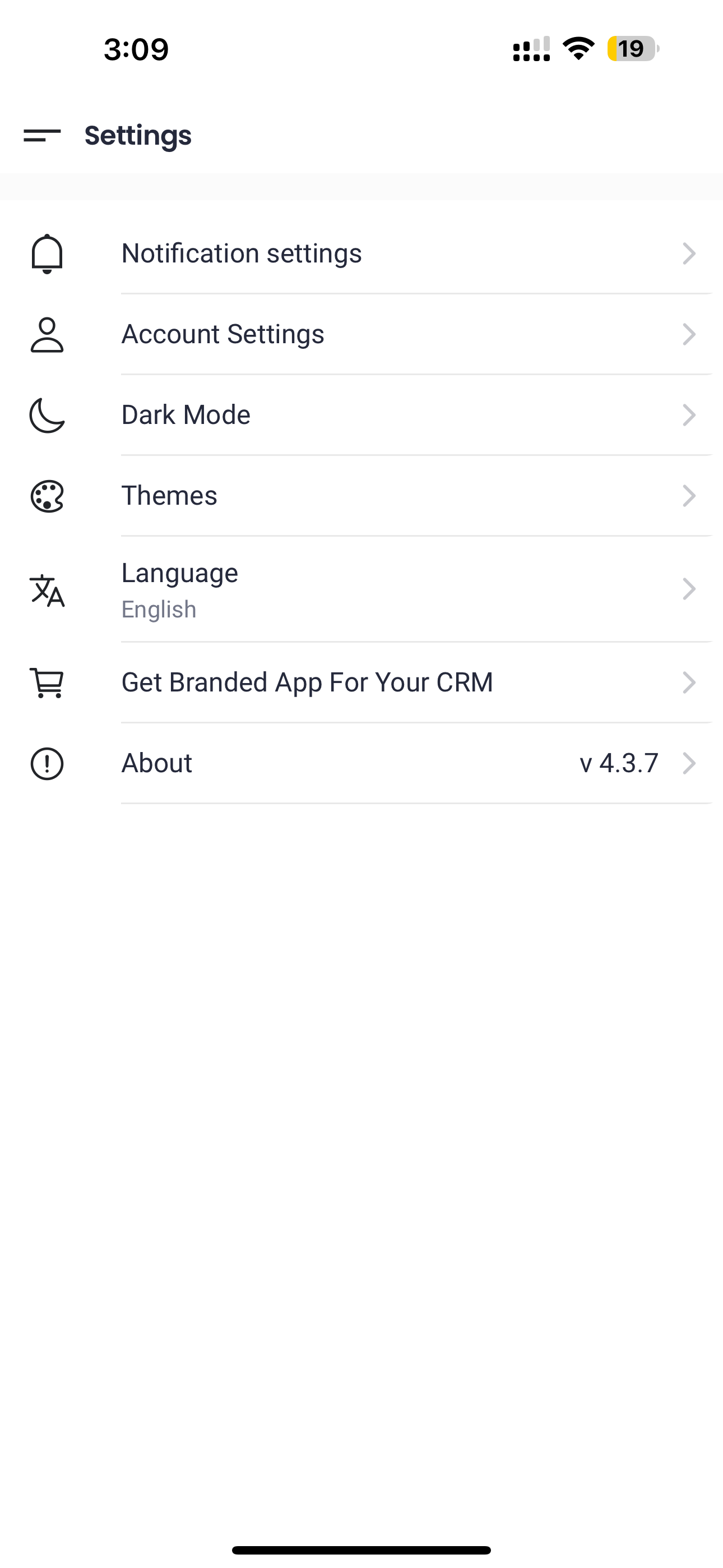Tap the dark mode moon icon
Viewport: 723px width, 1568px height.
coord(47,415)
